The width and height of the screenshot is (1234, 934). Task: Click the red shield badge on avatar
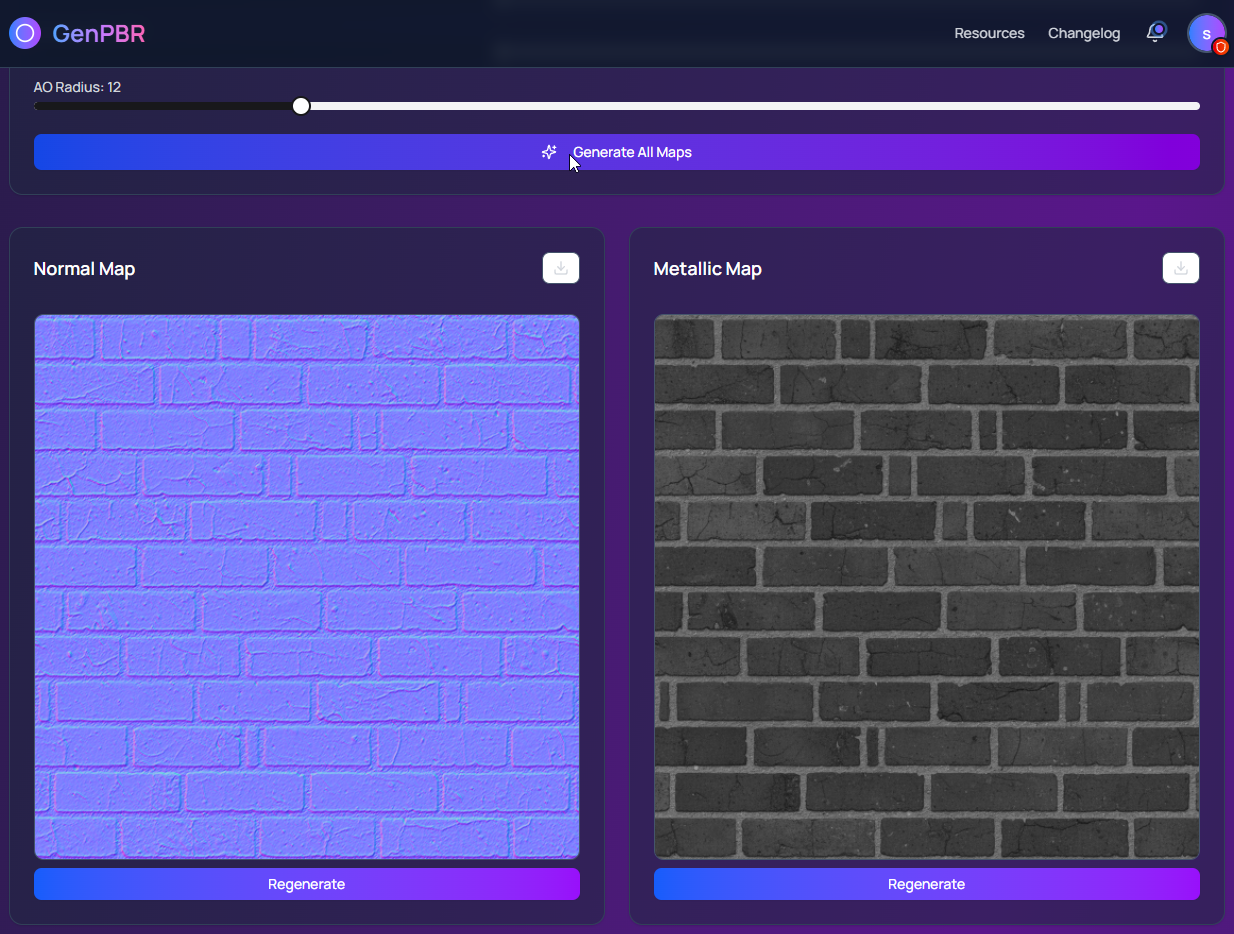click(x=1220, y=47)
